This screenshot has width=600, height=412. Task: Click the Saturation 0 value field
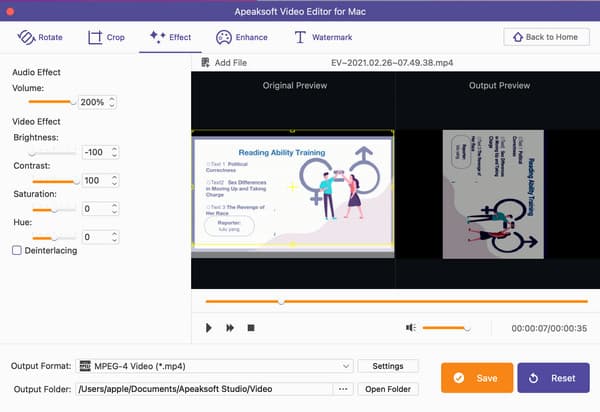pos(96,209)
